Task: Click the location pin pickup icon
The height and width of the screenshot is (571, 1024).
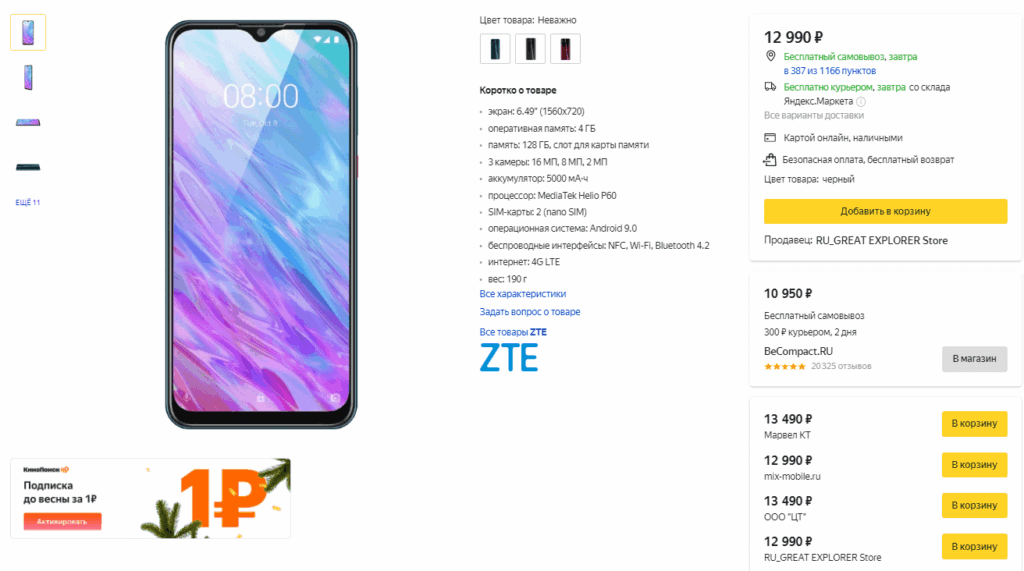Action: point(771,56)
